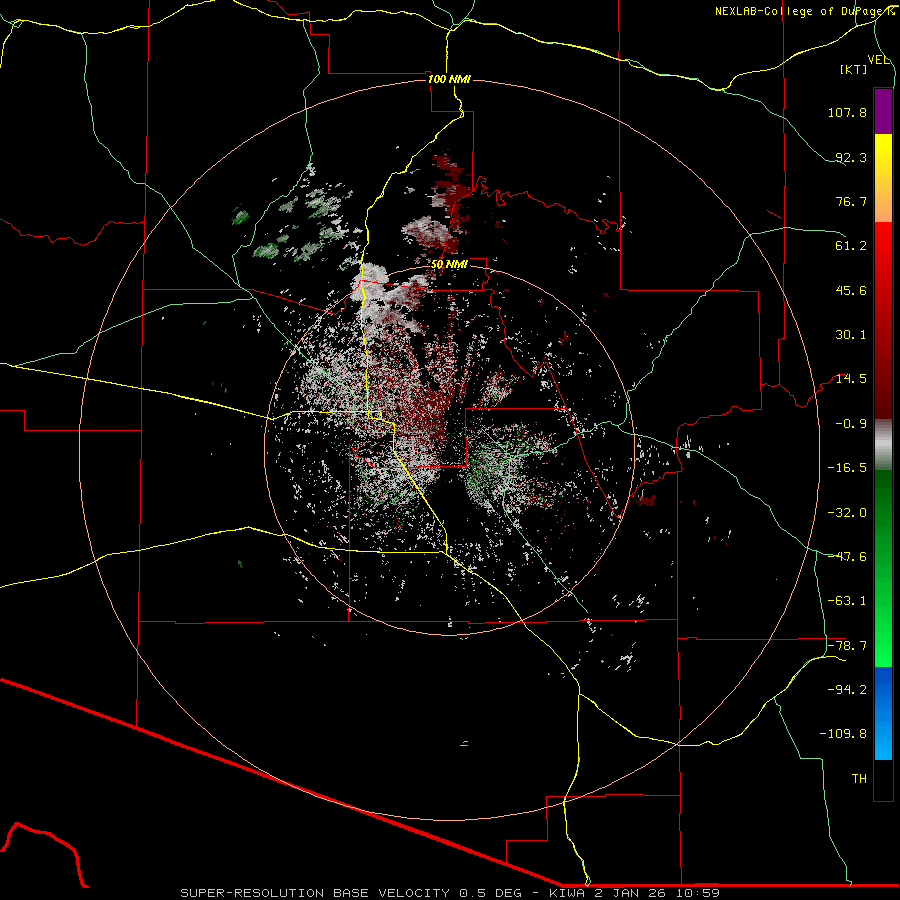Viewport: 900px width, 900px height.
Task: Click the 107.8 legend value
Action: pos(847,112)
